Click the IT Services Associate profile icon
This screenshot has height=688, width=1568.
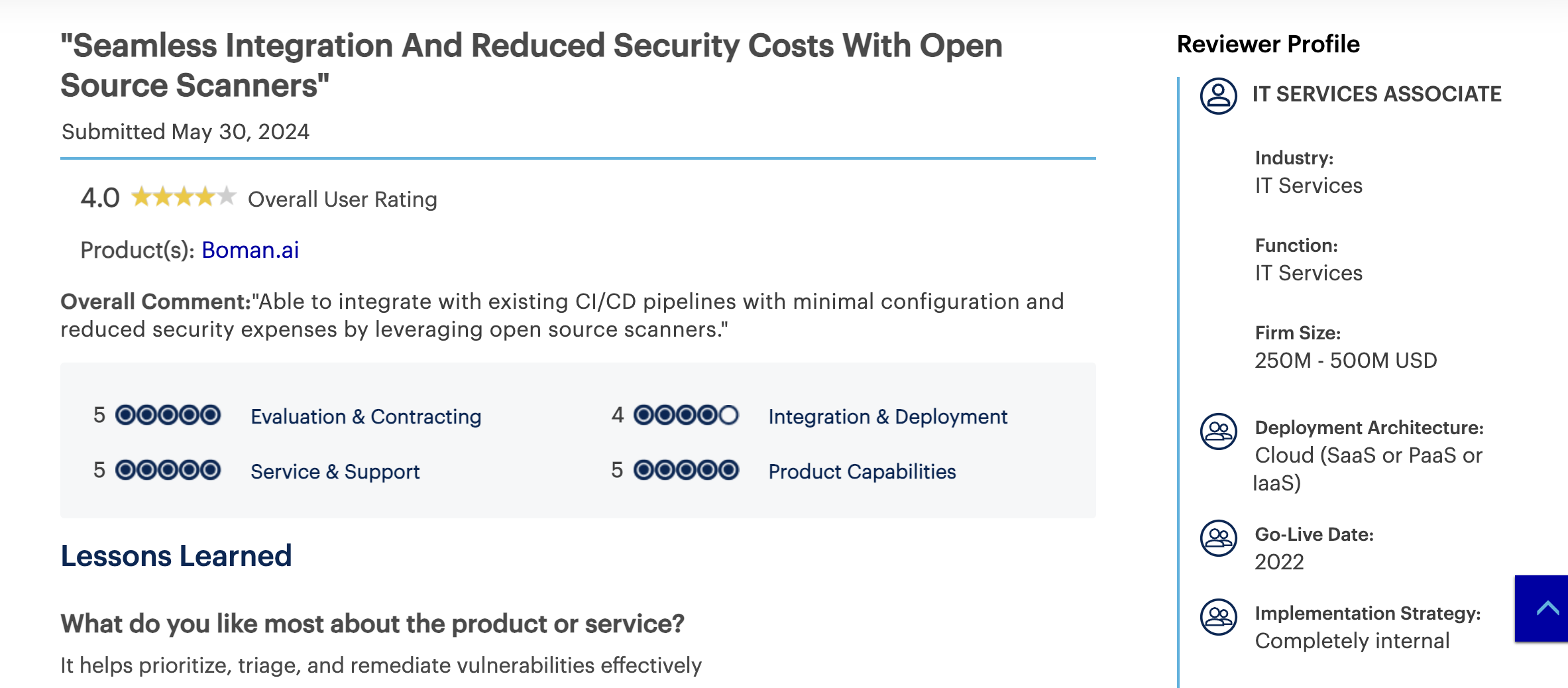pyautogui.click(x=1218, y=96)
